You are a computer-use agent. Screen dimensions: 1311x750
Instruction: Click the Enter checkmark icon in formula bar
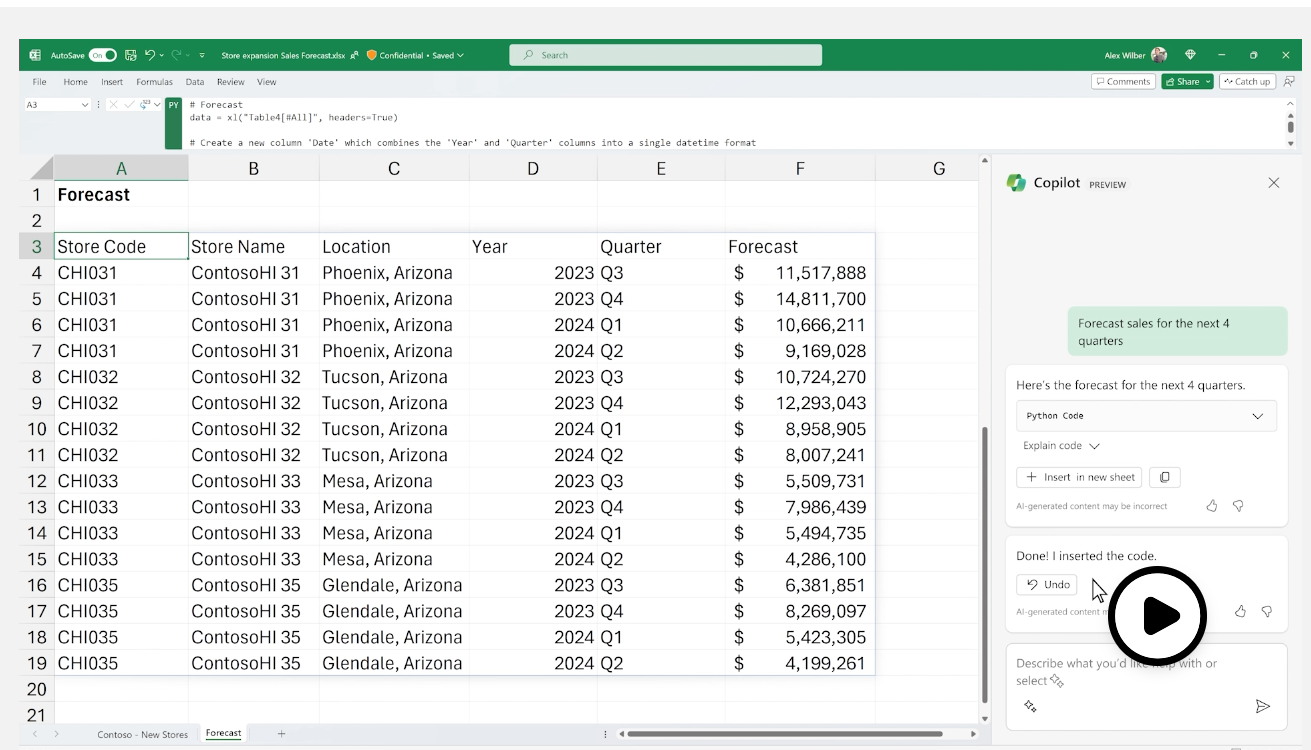coord(129,104)
